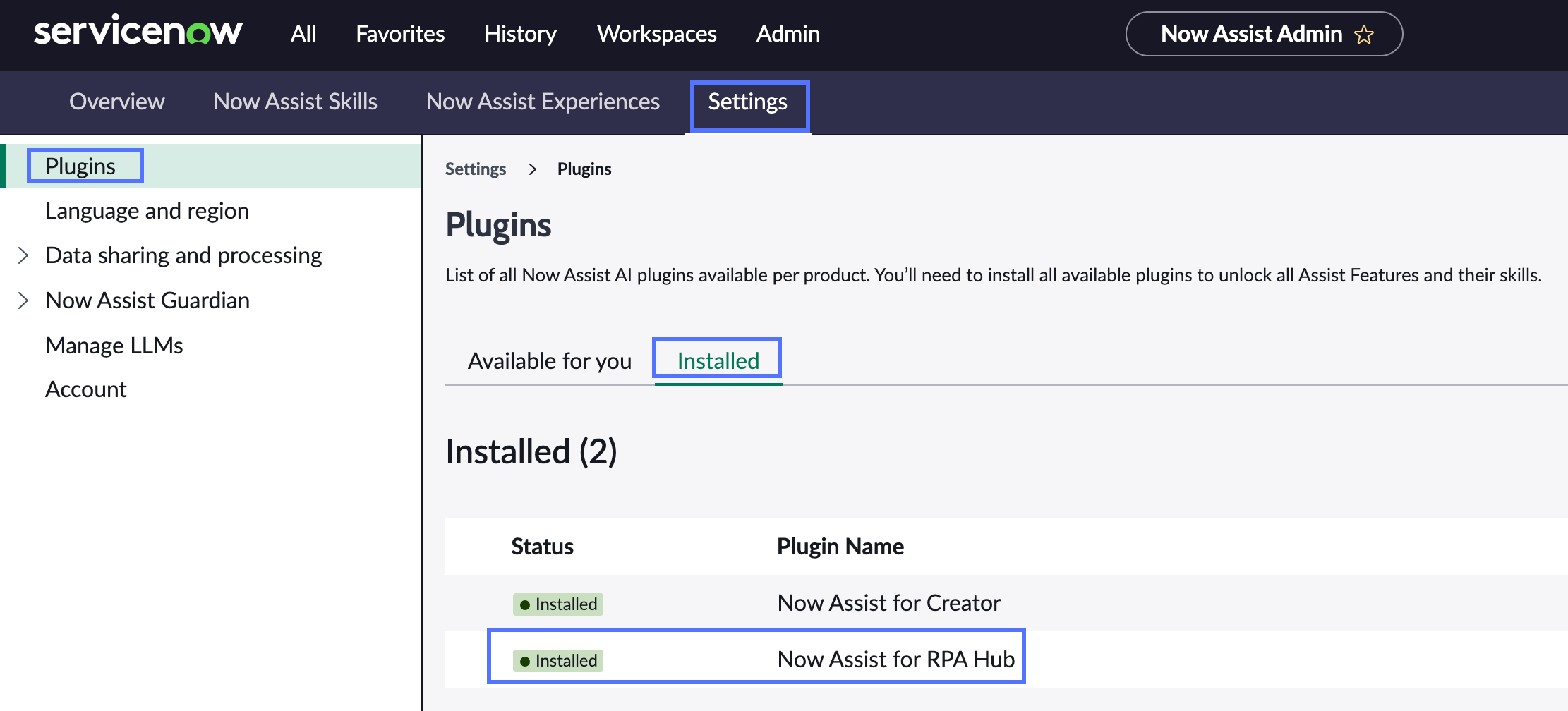Click the favorite star in Now Assist Admin pill
This screenshot has height=711, width=1568.
(x=1364, y=35)
